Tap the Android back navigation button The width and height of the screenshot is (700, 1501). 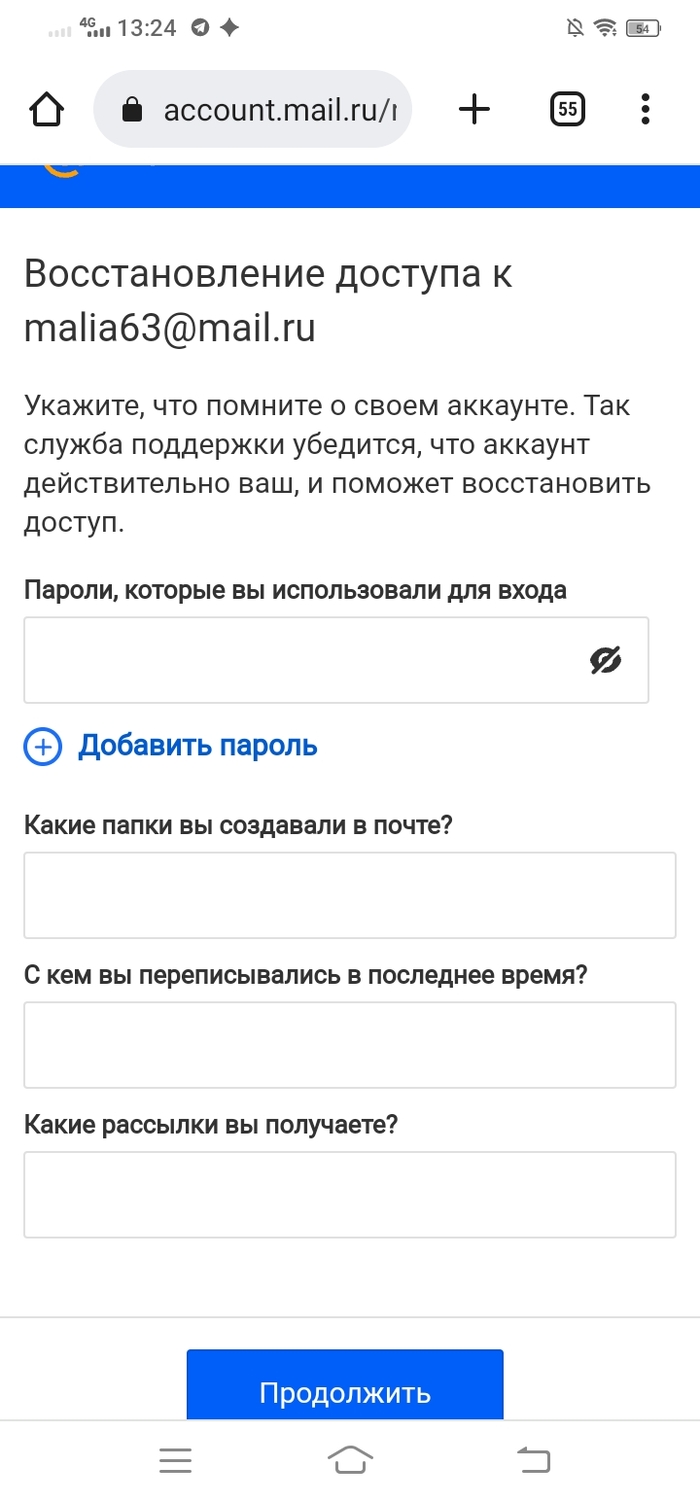(x=534, y=1461)
